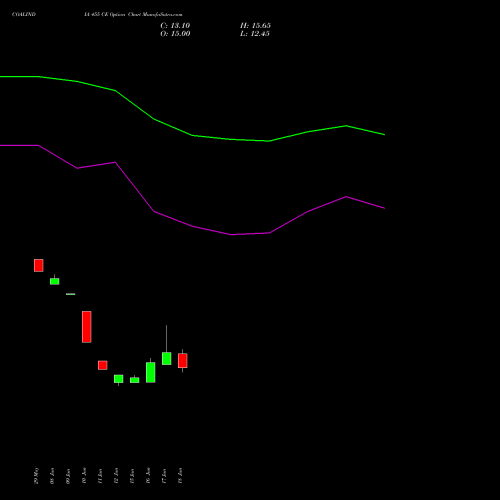This screenshot has height=500, width=500.
Task: Click the high value 'H: 15.65'
Action: (255, 26)
